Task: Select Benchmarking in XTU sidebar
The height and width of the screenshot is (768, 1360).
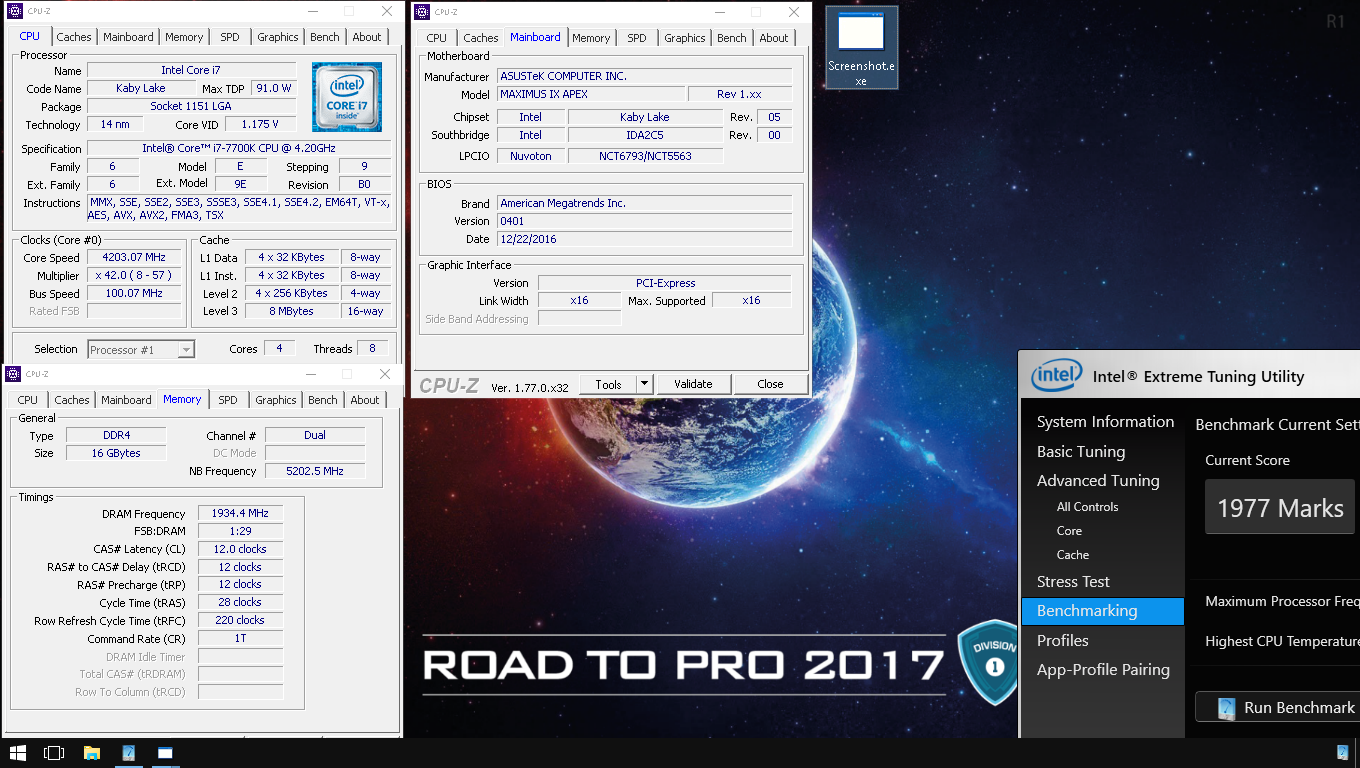Action: 1103,611
